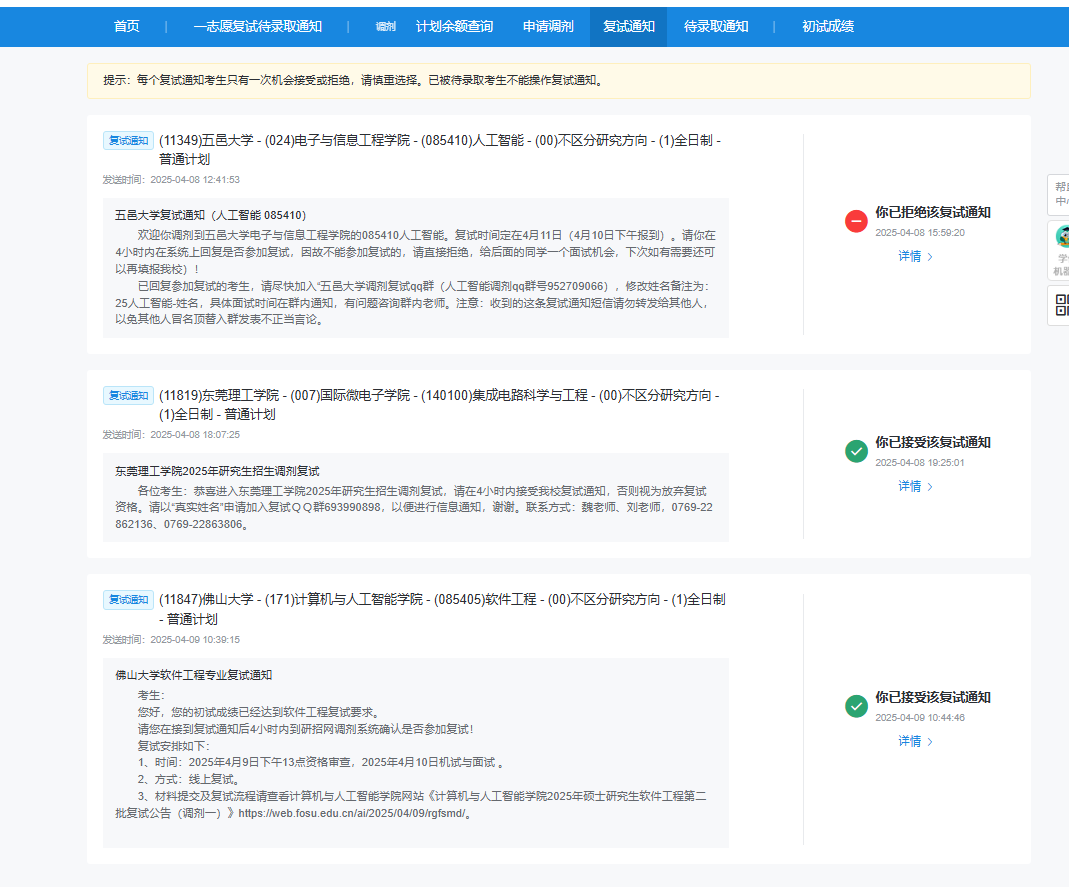Screen dimensions: 1069x887
Task: Click the line 复试安排如下：
Action: click(x=174, y=746)
